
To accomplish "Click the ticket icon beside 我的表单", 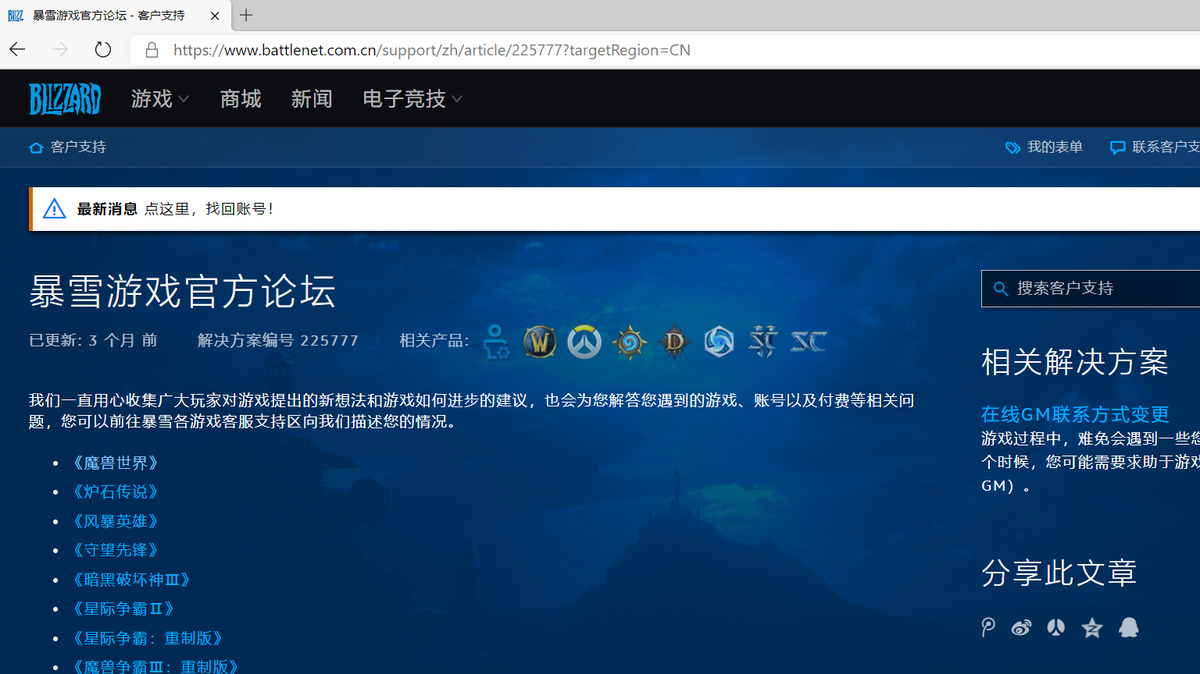I will point(1013,147).
